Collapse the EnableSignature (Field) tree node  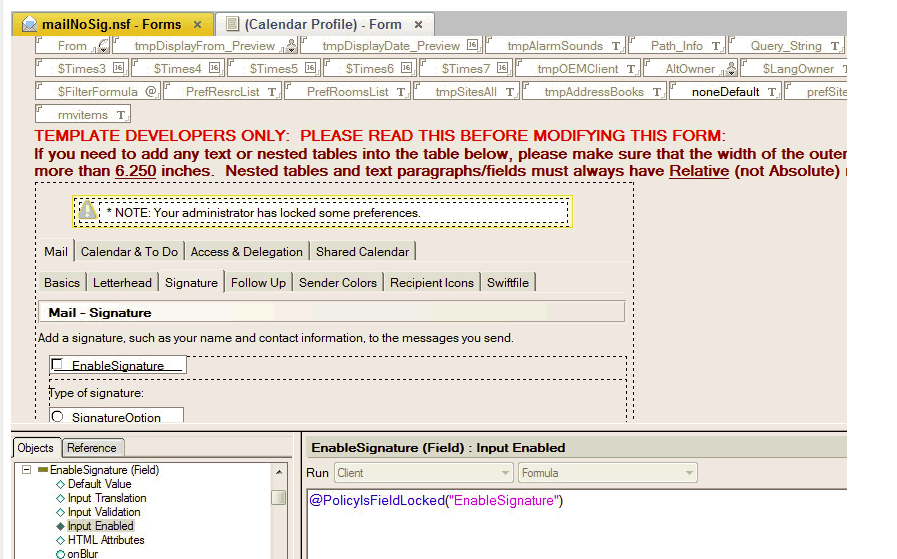(x=26, y=470)
